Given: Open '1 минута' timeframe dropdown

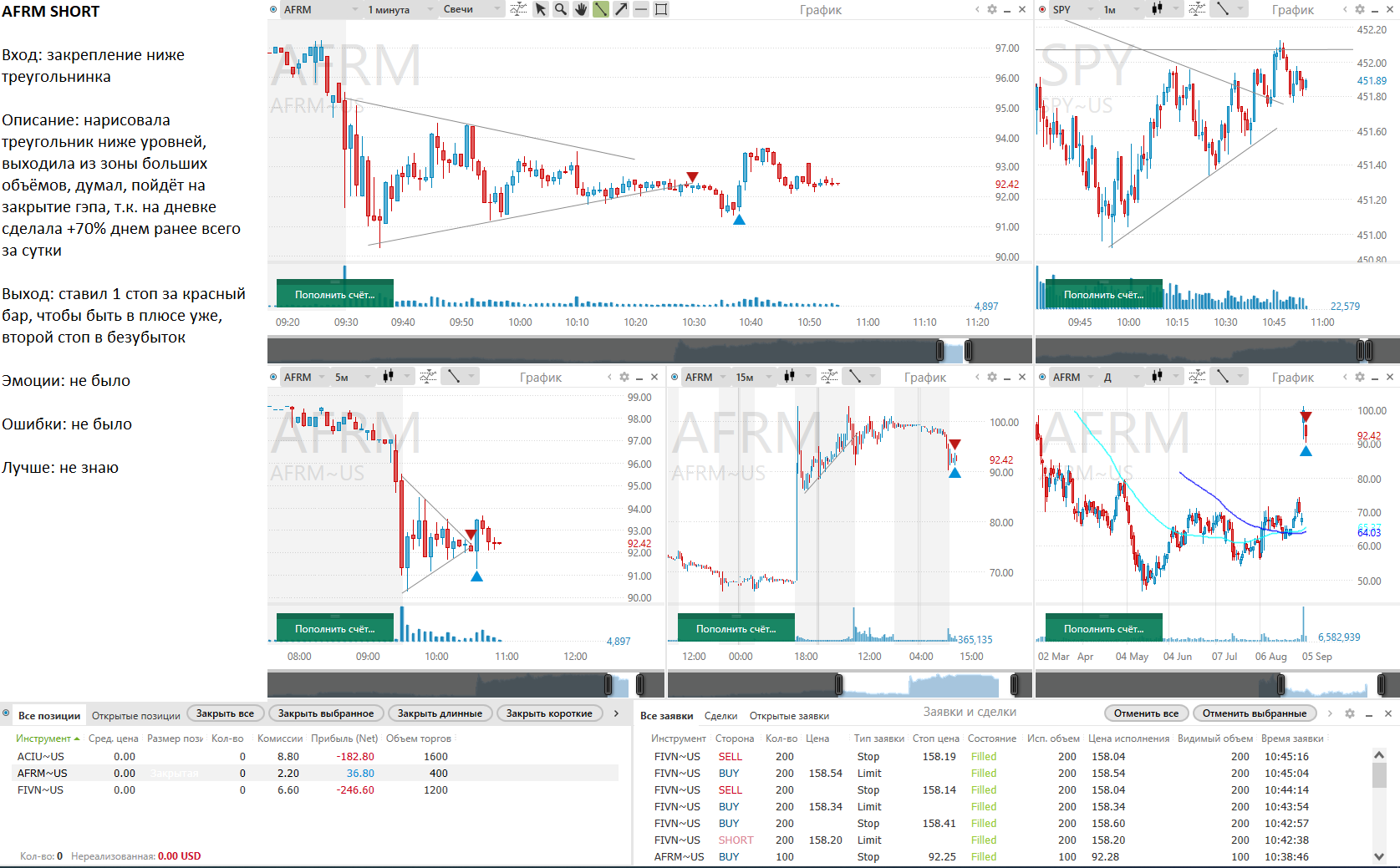Looking at the screenshot, I should pyautogui.click(x=401, y=9).
